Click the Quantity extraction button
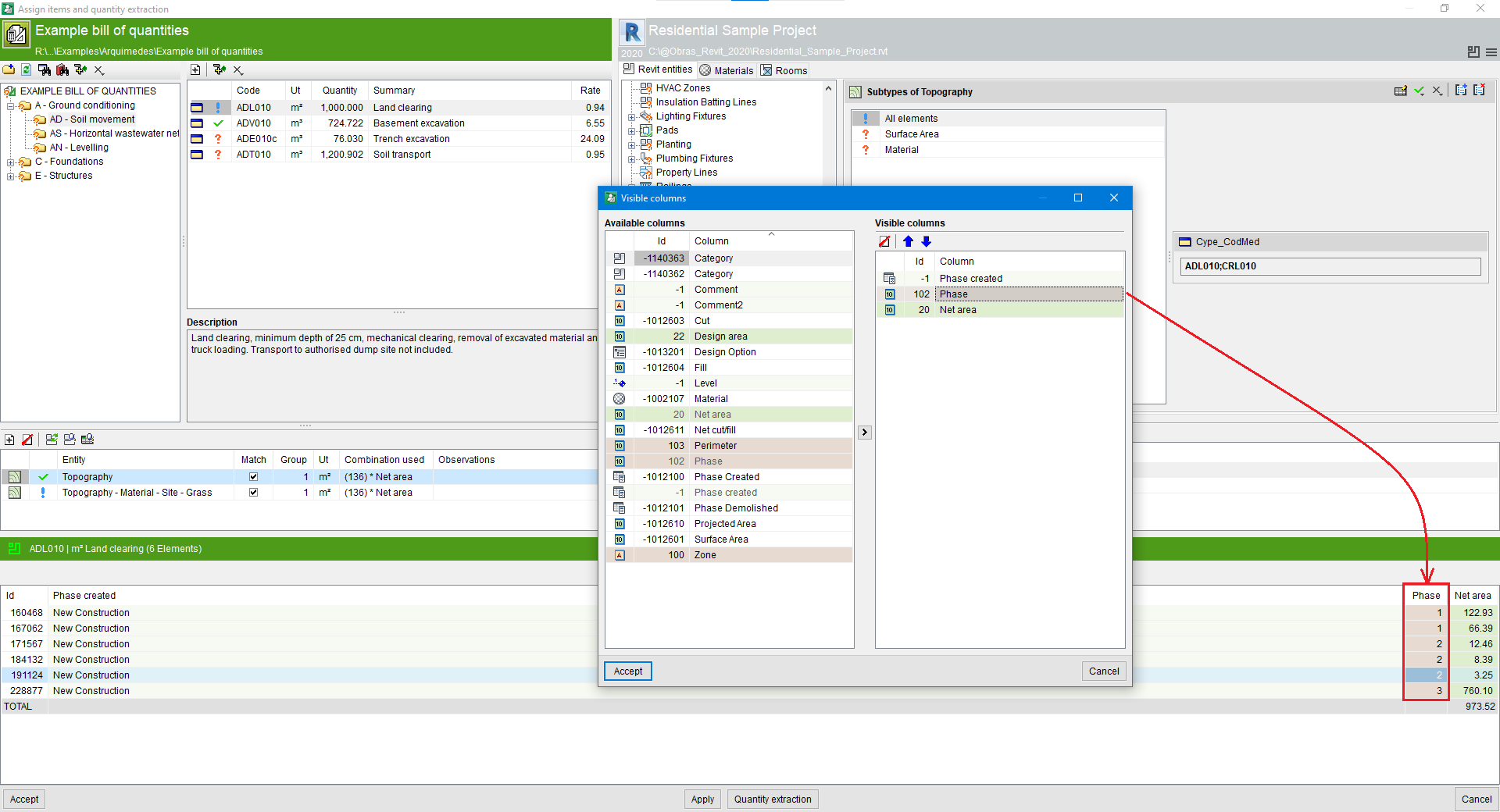The image size is (1500, 812). (x=773, y=799)
